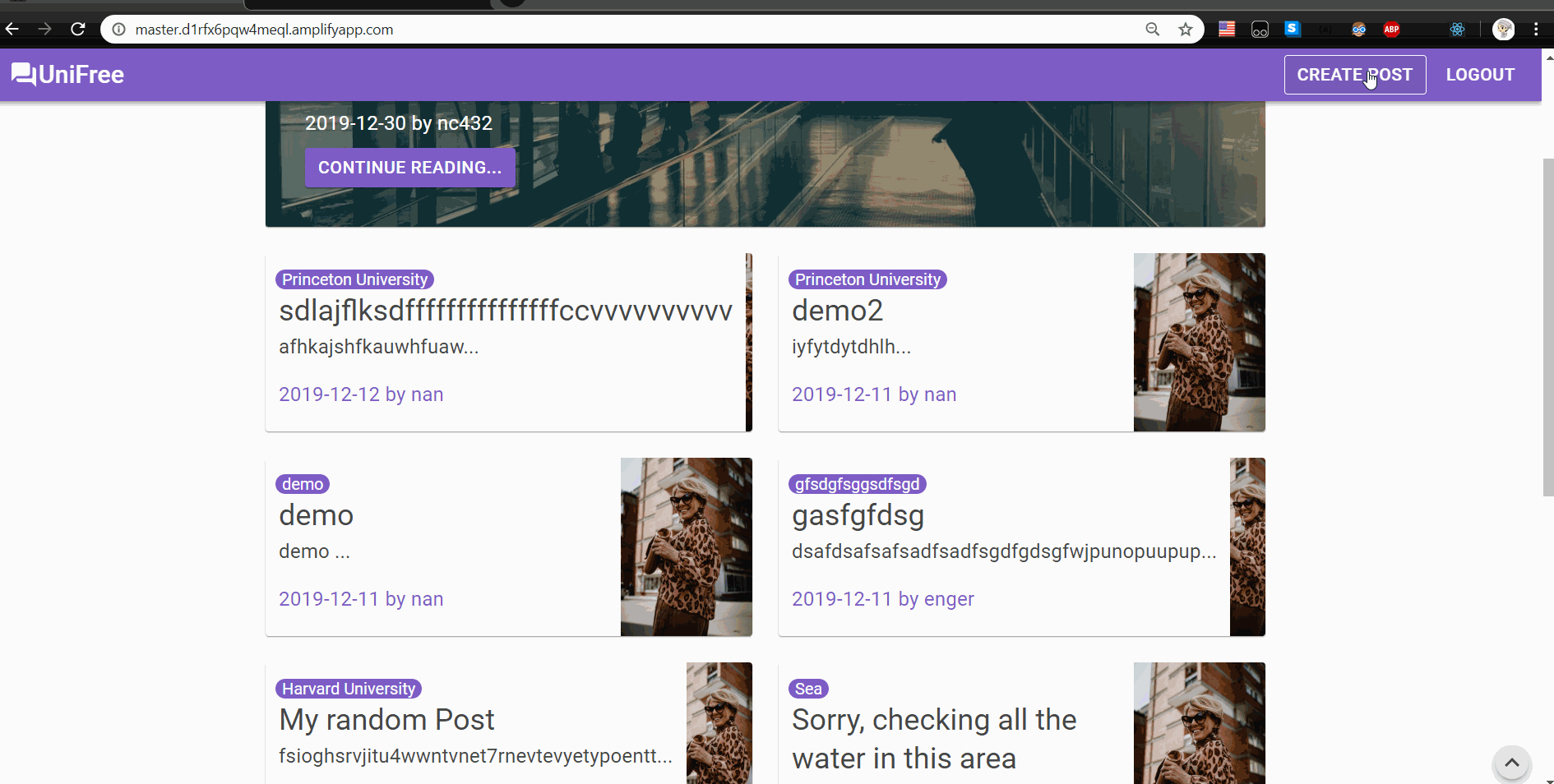The width and height of the screenshot is (1554, 784).
Task: View site information icon in address bar
Action: [119, 30]
